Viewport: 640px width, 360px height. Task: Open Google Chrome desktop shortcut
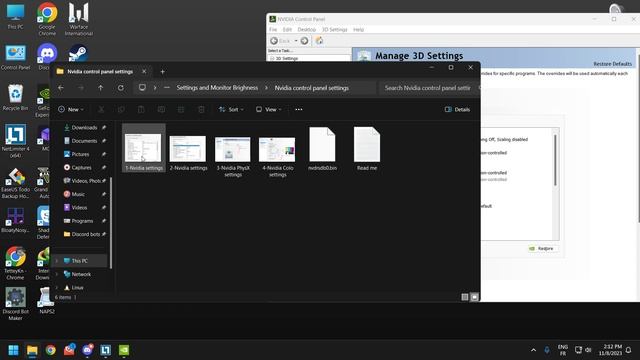coord(47,19)
